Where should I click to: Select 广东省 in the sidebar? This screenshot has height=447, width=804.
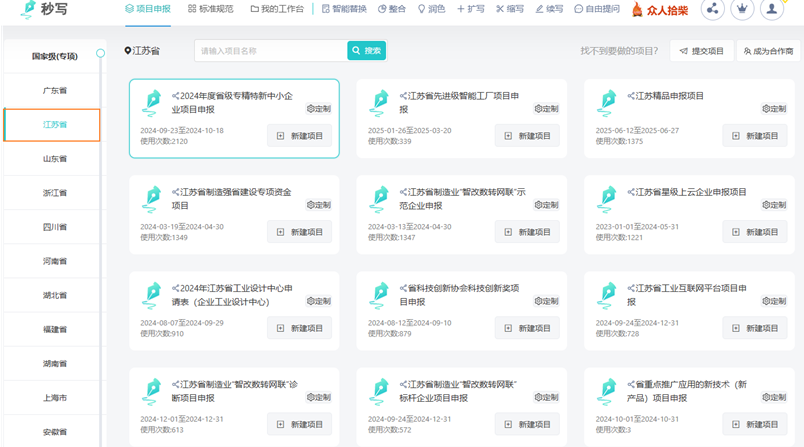(54, 91)
